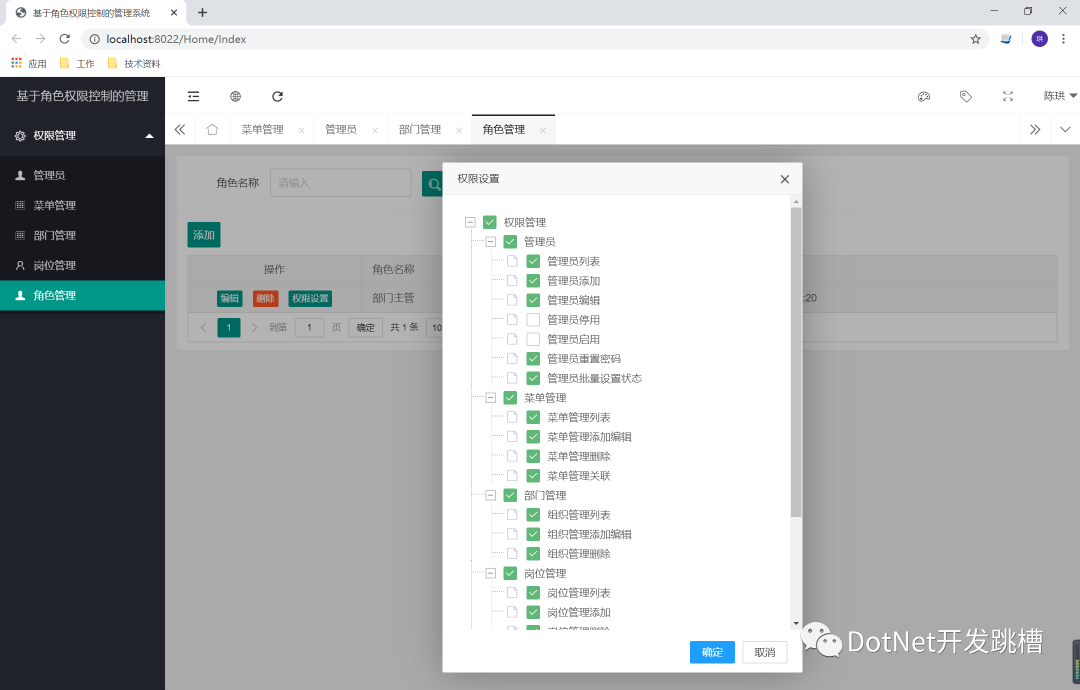Uncheck 岗位管理添加 checkbox
This screenshot has height=690, width=1080.
533,612
